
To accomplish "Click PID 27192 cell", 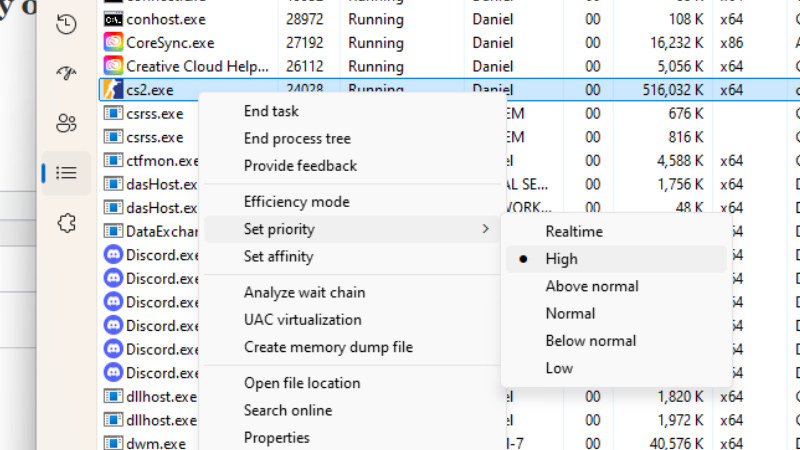I will point(305,43).
